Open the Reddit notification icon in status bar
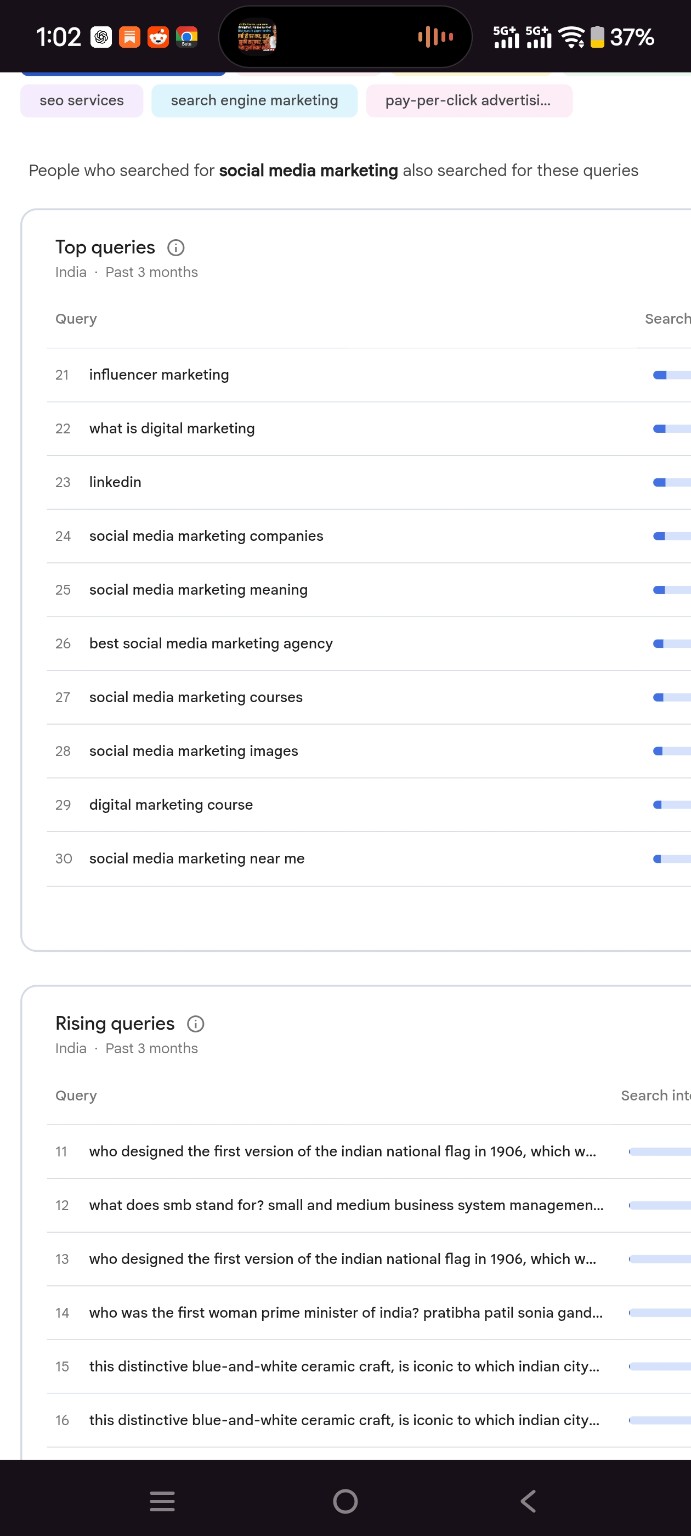 coord(158,38)
